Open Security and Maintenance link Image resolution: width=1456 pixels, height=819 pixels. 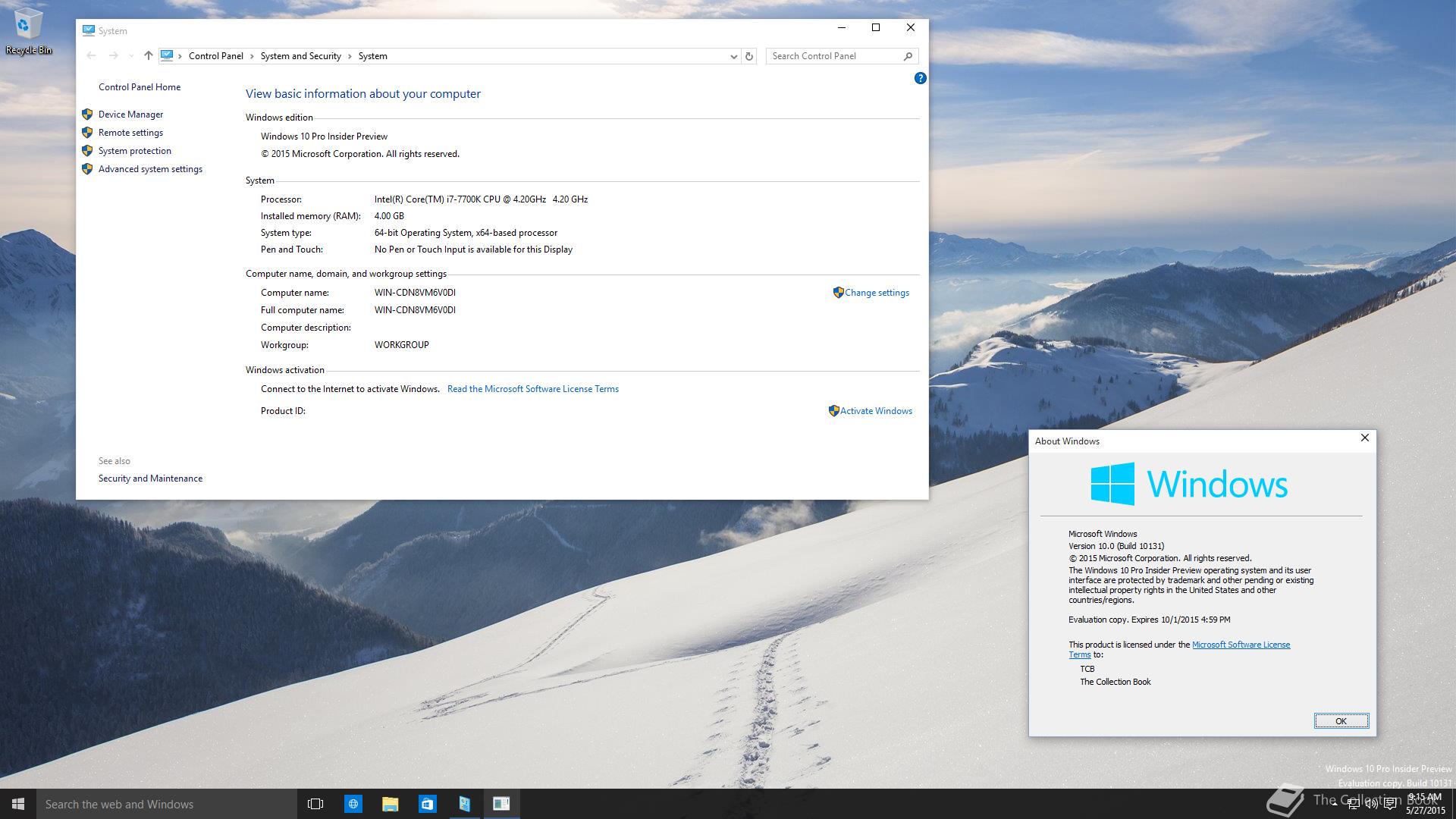pyautogui.click(x=150, y=479)
